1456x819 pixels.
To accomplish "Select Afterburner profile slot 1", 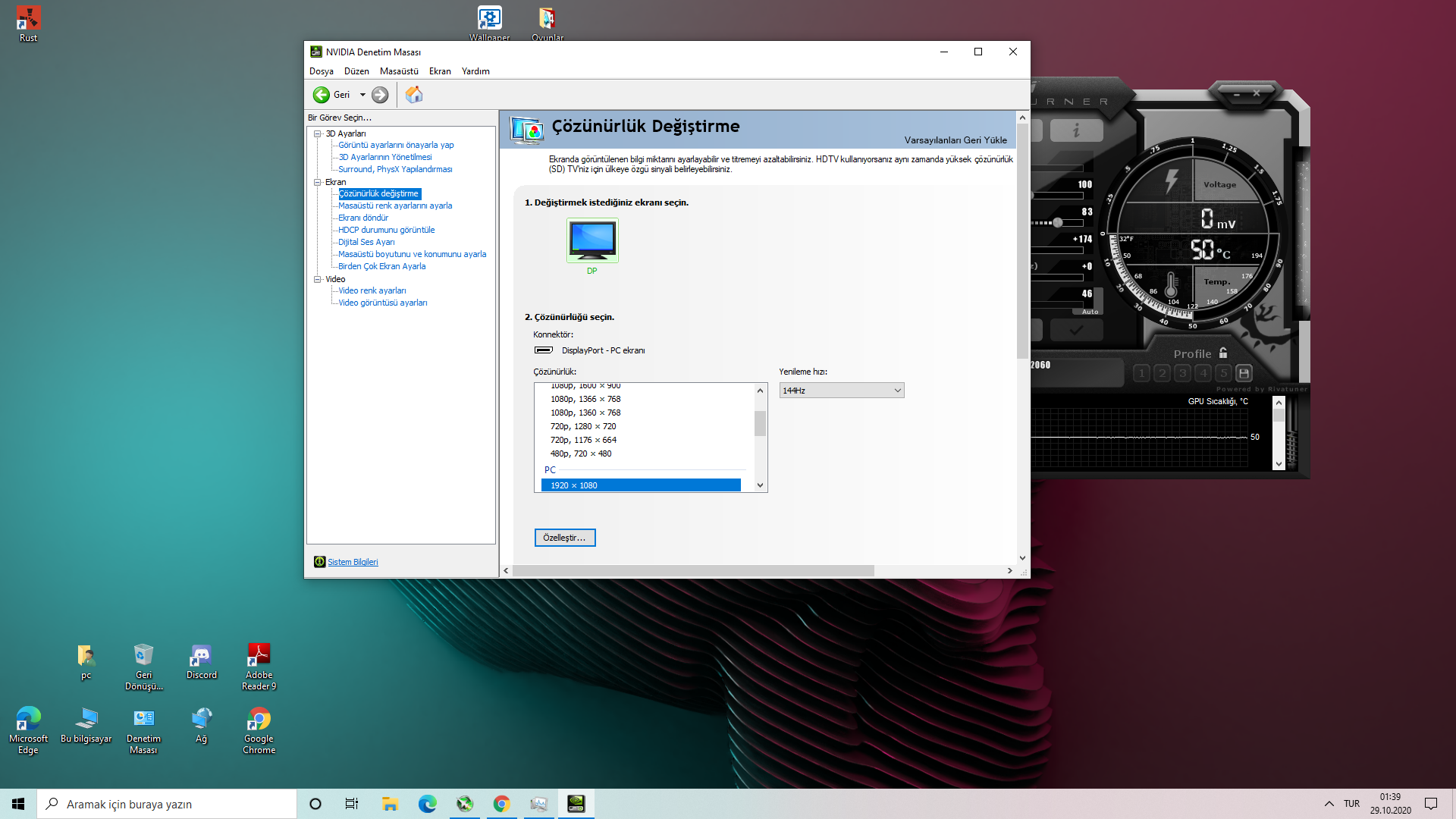I will (x=1141, y=373).
